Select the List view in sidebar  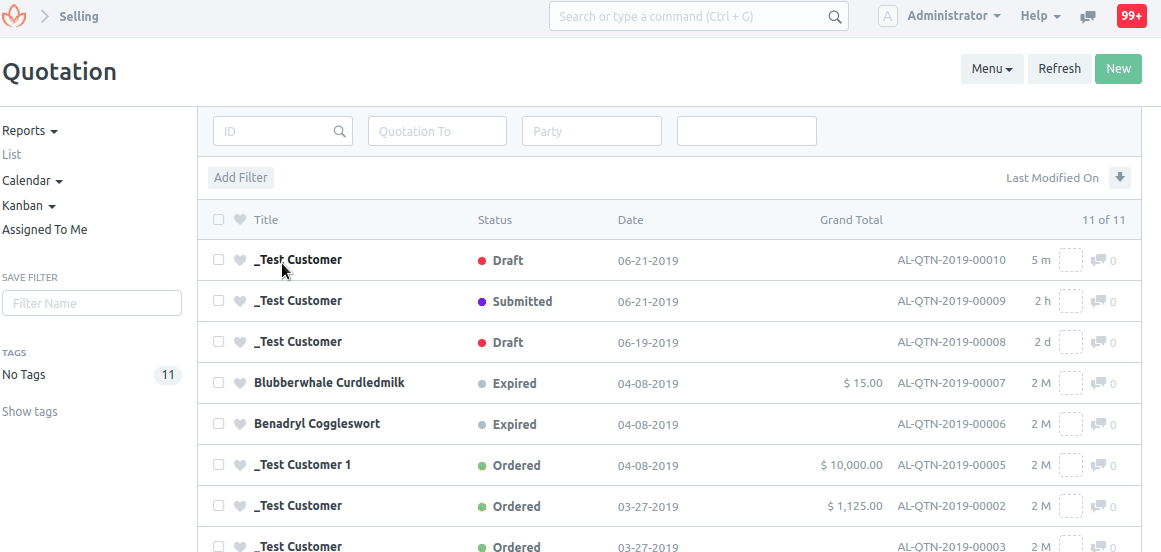tap(12, 155)
